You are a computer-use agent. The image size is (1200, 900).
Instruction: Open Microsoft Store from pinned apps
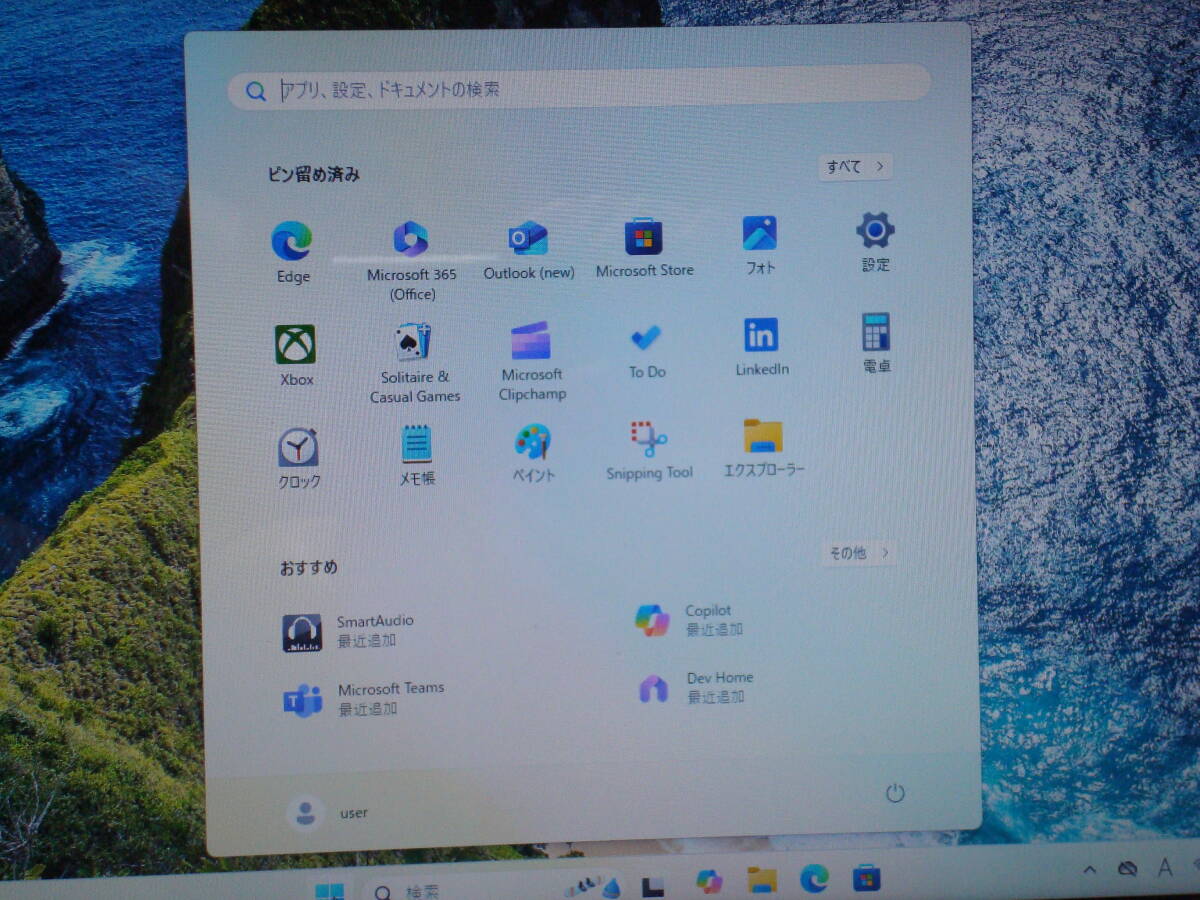coord(644,248)
